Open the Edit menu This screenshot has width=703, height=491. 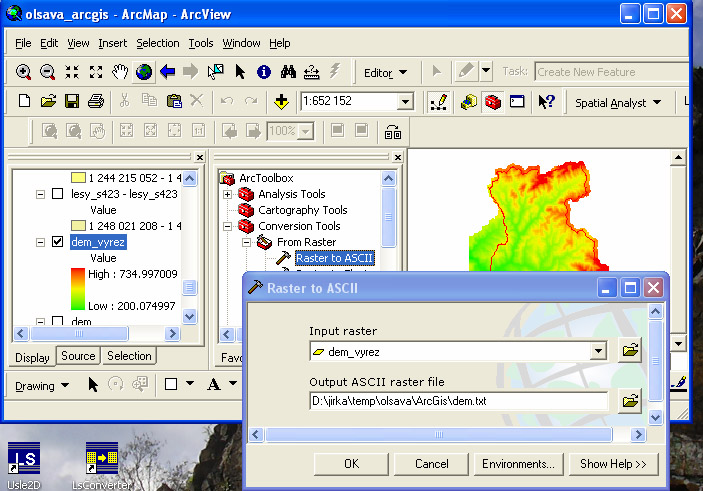(x=49, y=43)
